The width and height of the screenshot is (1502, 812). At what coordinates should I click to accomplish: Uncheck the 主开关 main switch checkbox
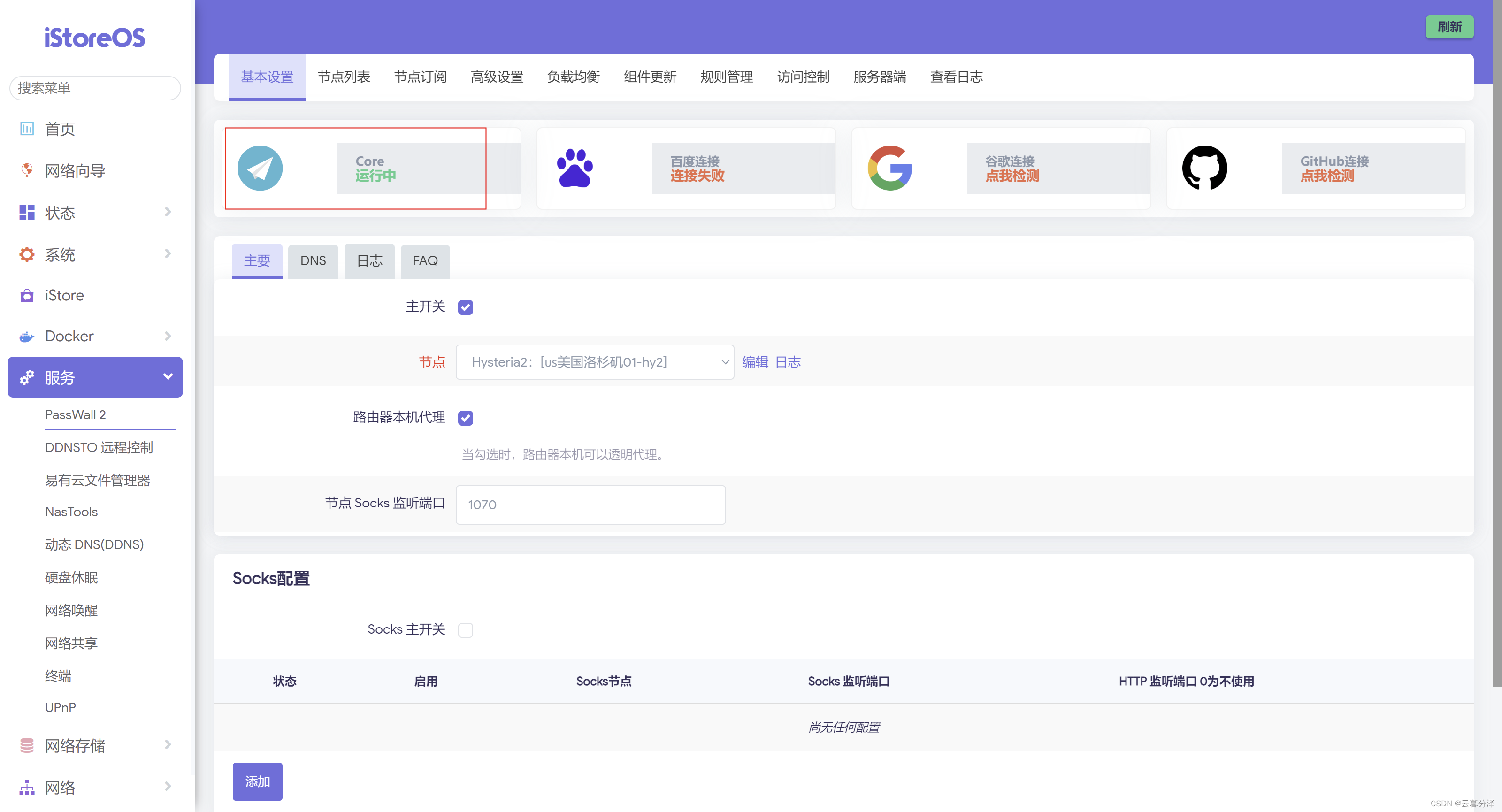(x=465, y=307)
